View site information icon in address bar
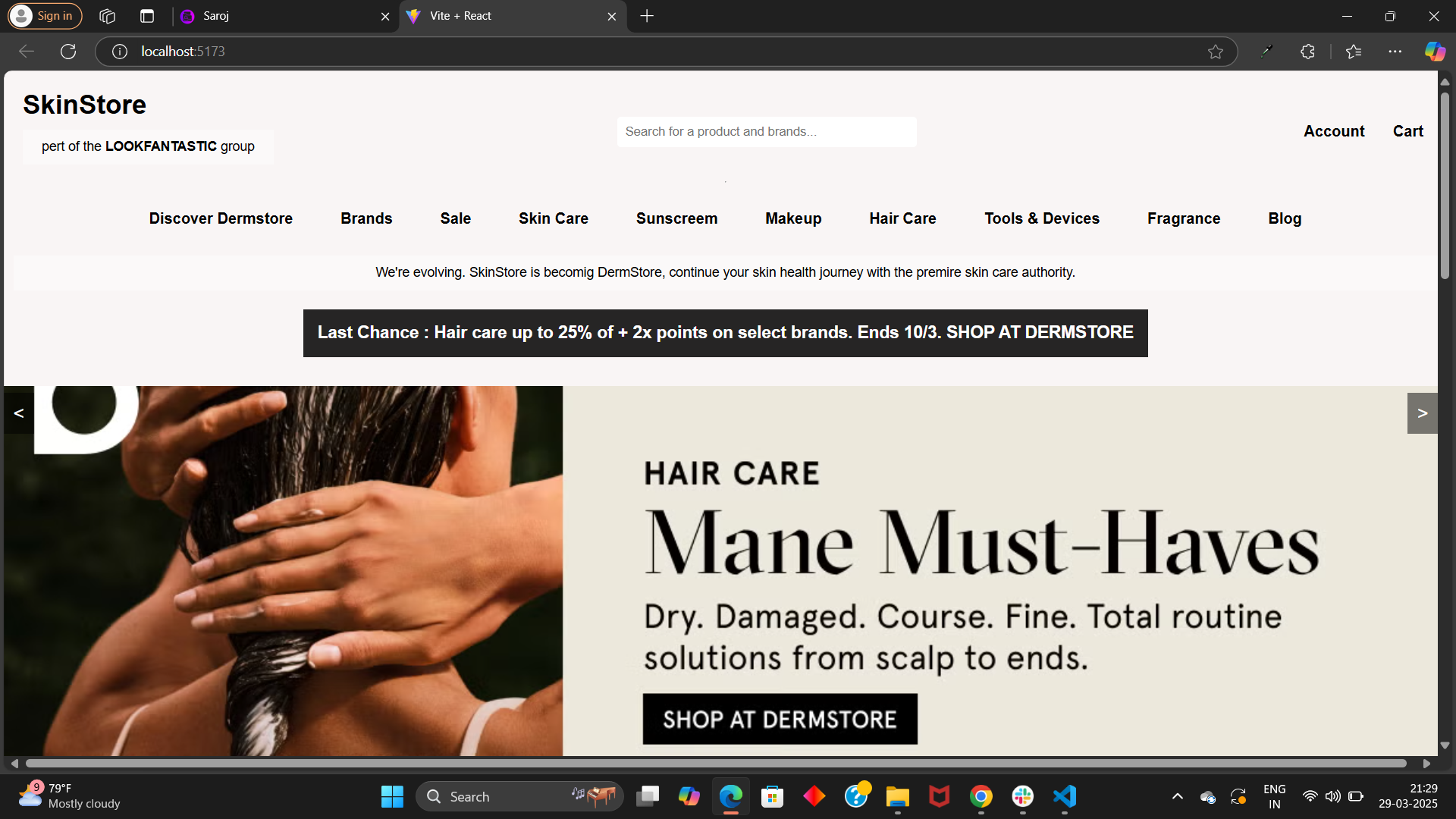Viewport: 1456px width, 819px height. coord(120,52)
